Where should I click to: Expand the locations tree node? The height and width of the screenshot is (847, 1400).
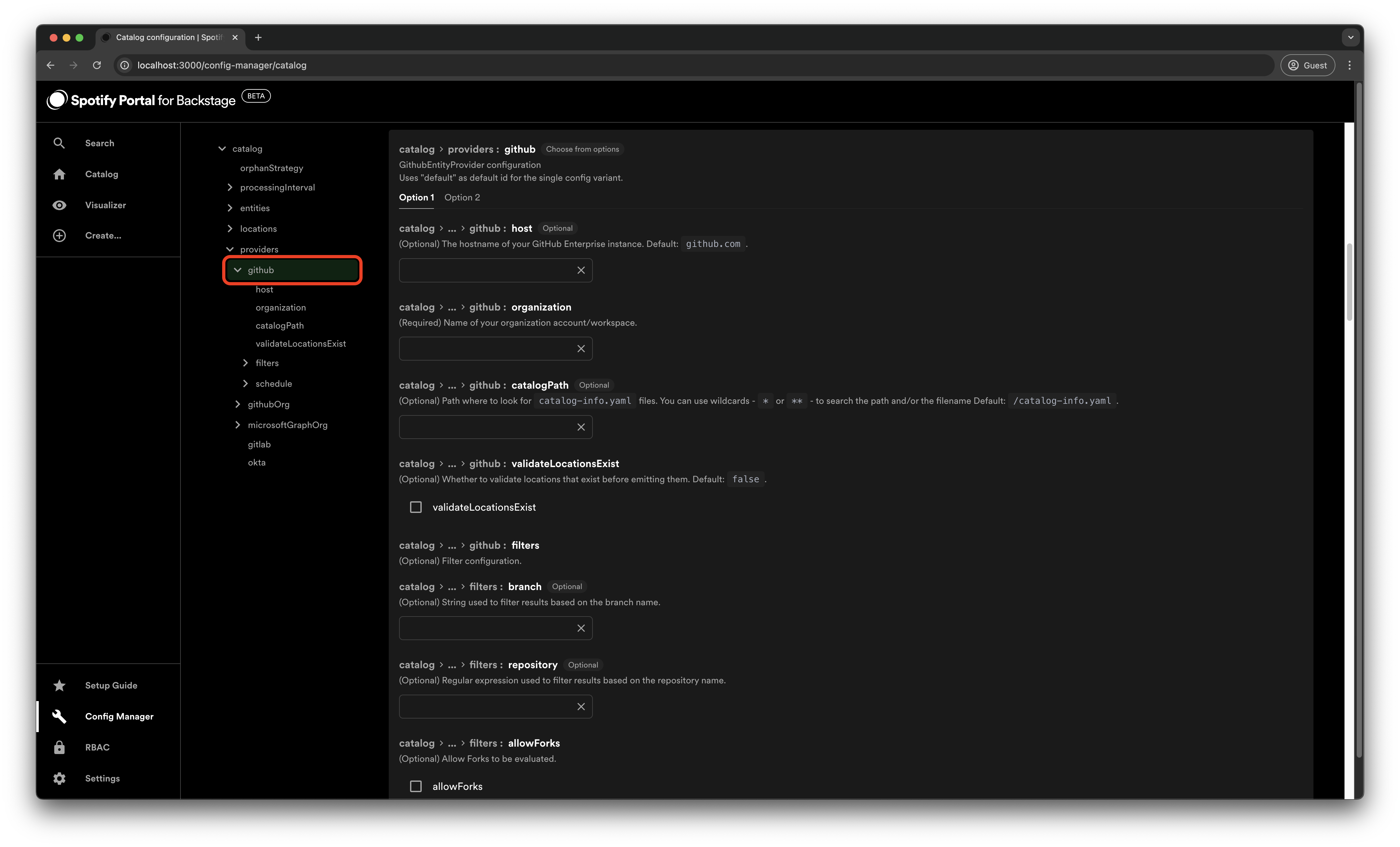(230, 229)
